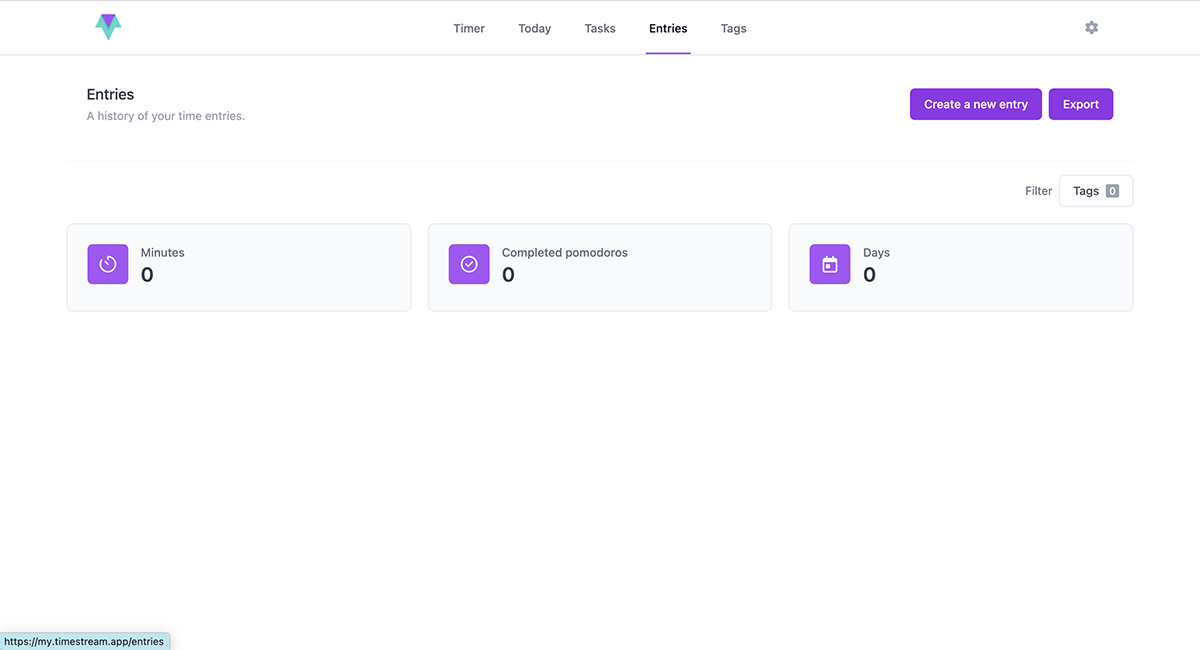Open settings via the gear icon

1091,27
